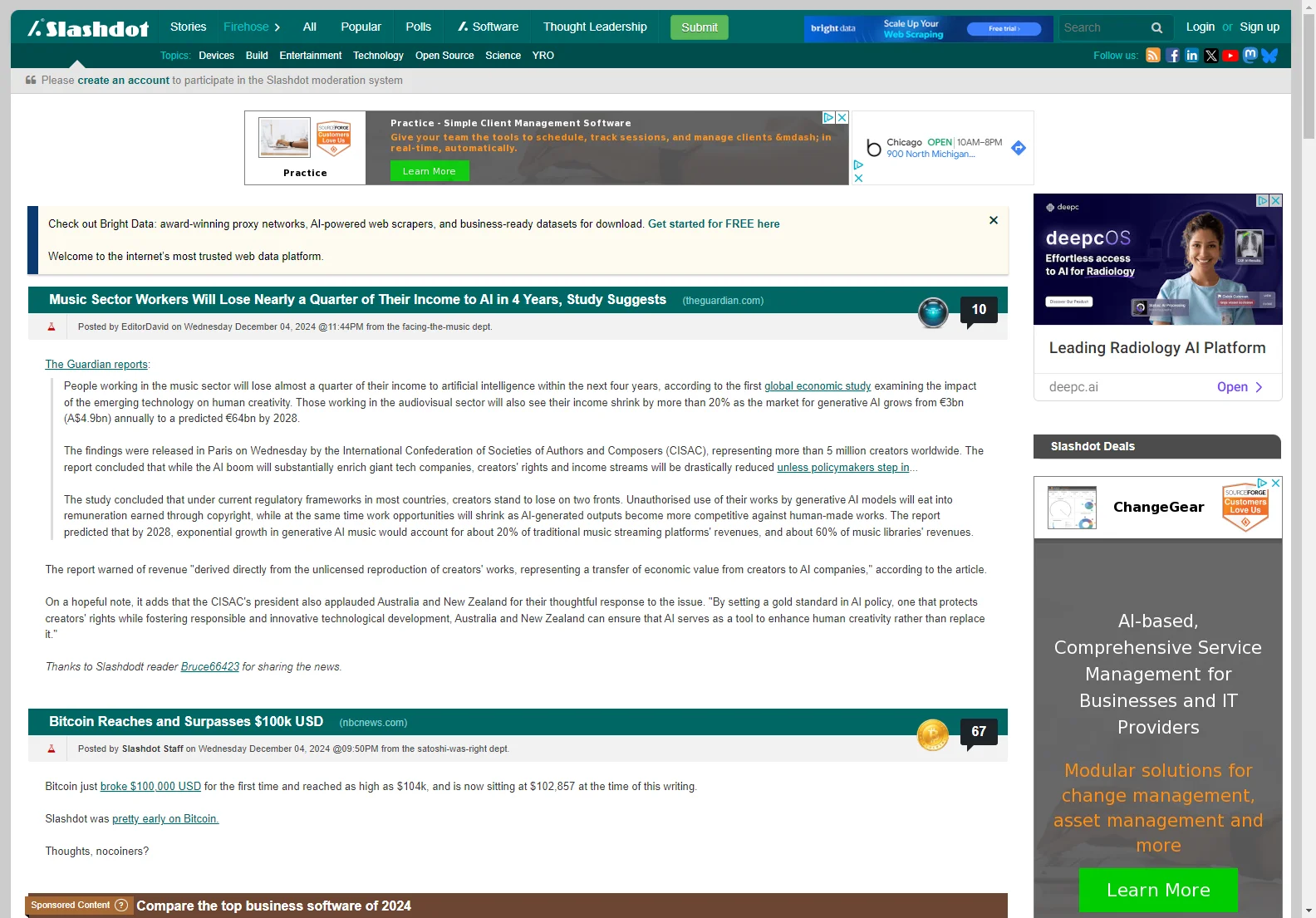Click Open on deepc.ai ad

[x=1240, y=387]
